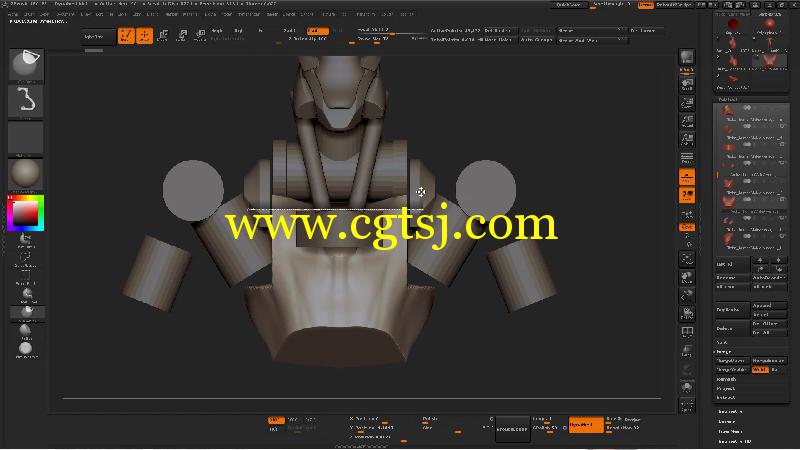
Task: Expand the Remesh section
Action: pyautogui.click(x=727, y=379)
